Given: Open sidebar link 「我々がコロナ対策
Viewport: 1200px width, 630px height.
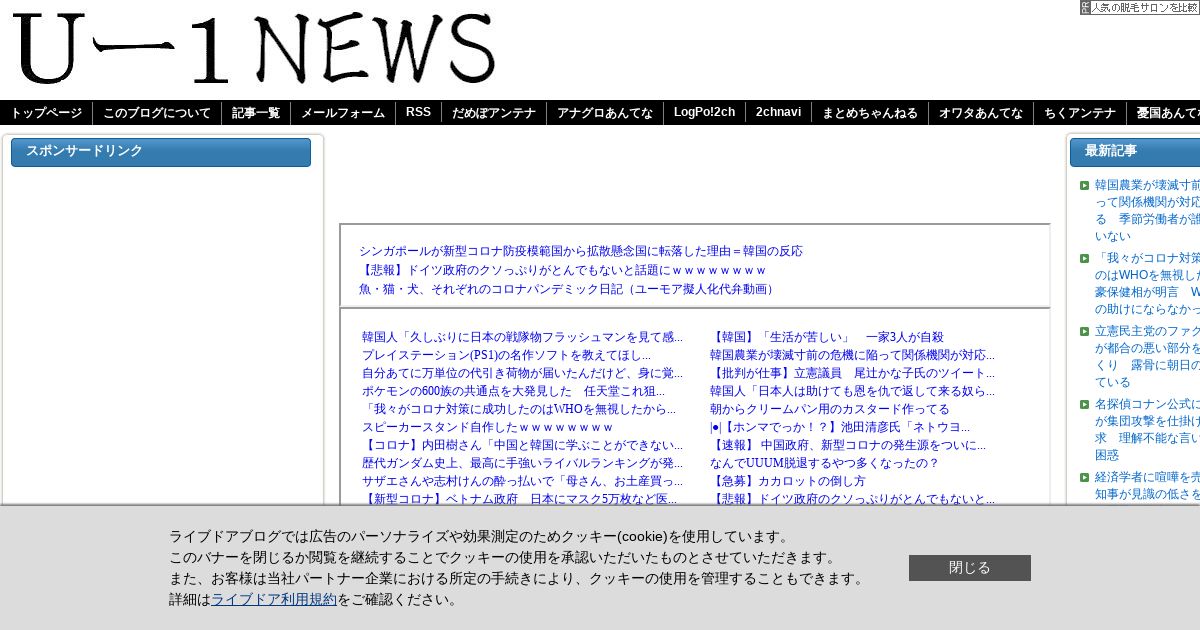Looking at the screenshot, I should [1147, 283].
